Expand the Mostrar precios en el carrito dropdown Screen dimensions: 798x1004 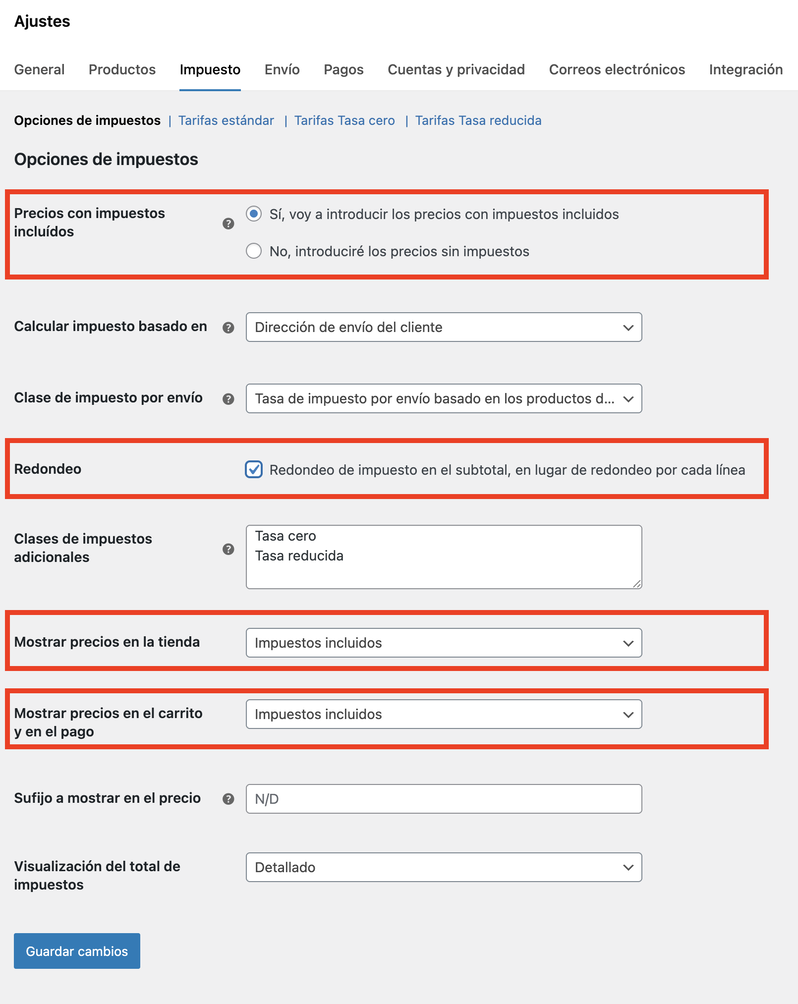coord(443,714)
